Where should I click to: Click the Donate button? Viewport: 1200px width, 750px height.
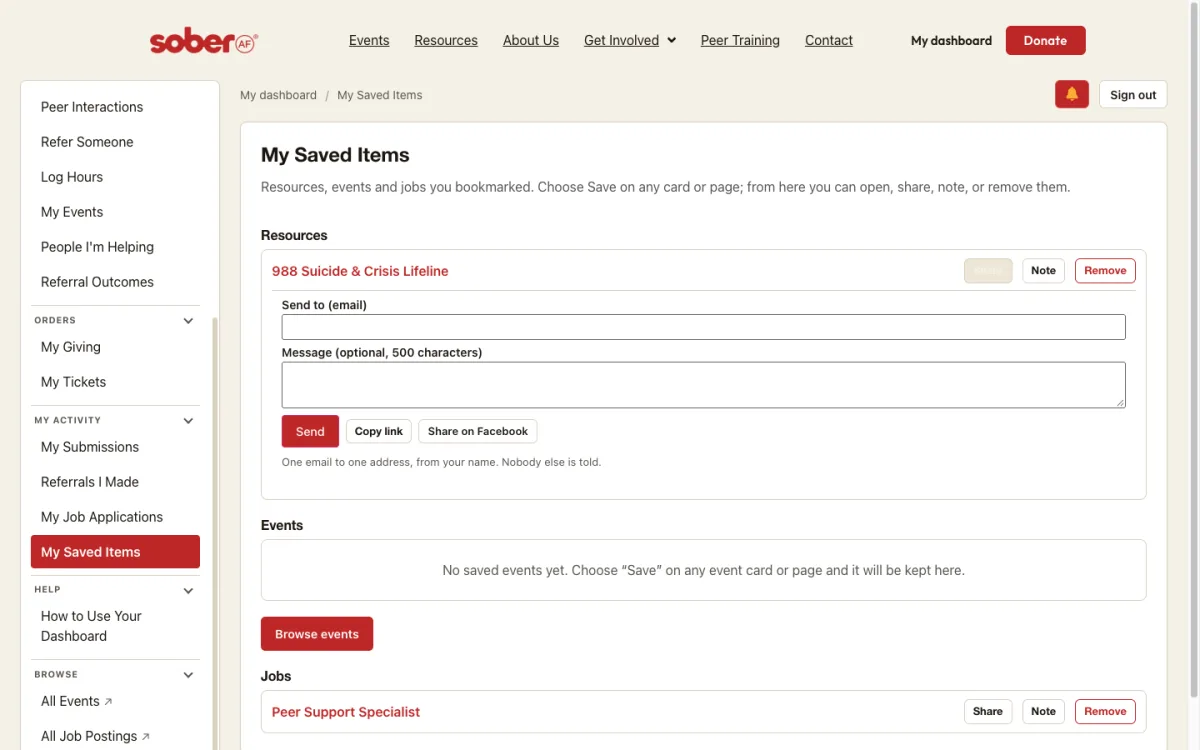point(1045,41)
